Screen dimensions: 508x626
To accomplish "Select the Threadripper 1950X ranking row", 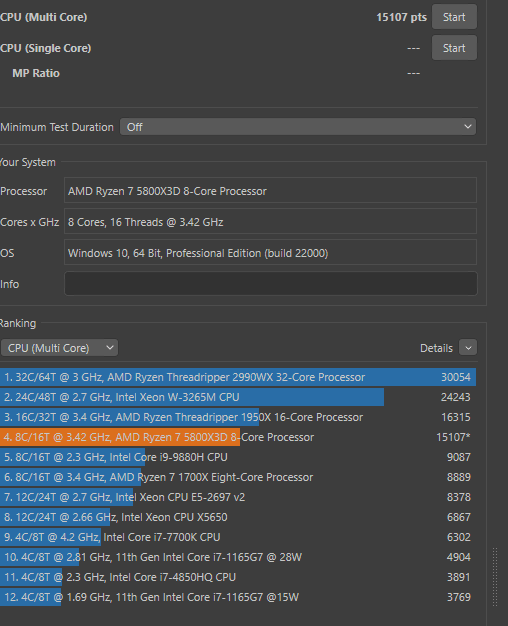I will click(x=238, y=417).
